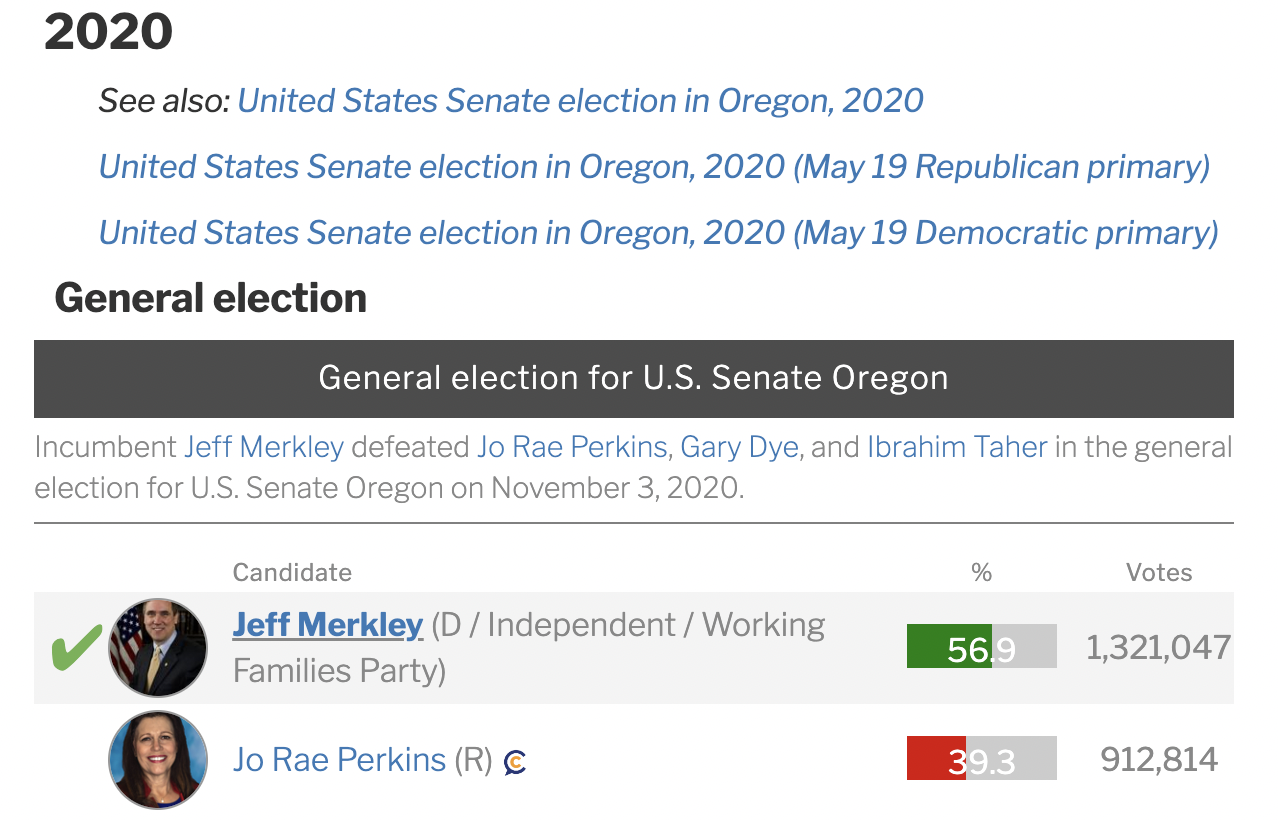1278x820 pixels.
Task: Click the Candidate Connection icon beside Perkins
Action: 515,762
